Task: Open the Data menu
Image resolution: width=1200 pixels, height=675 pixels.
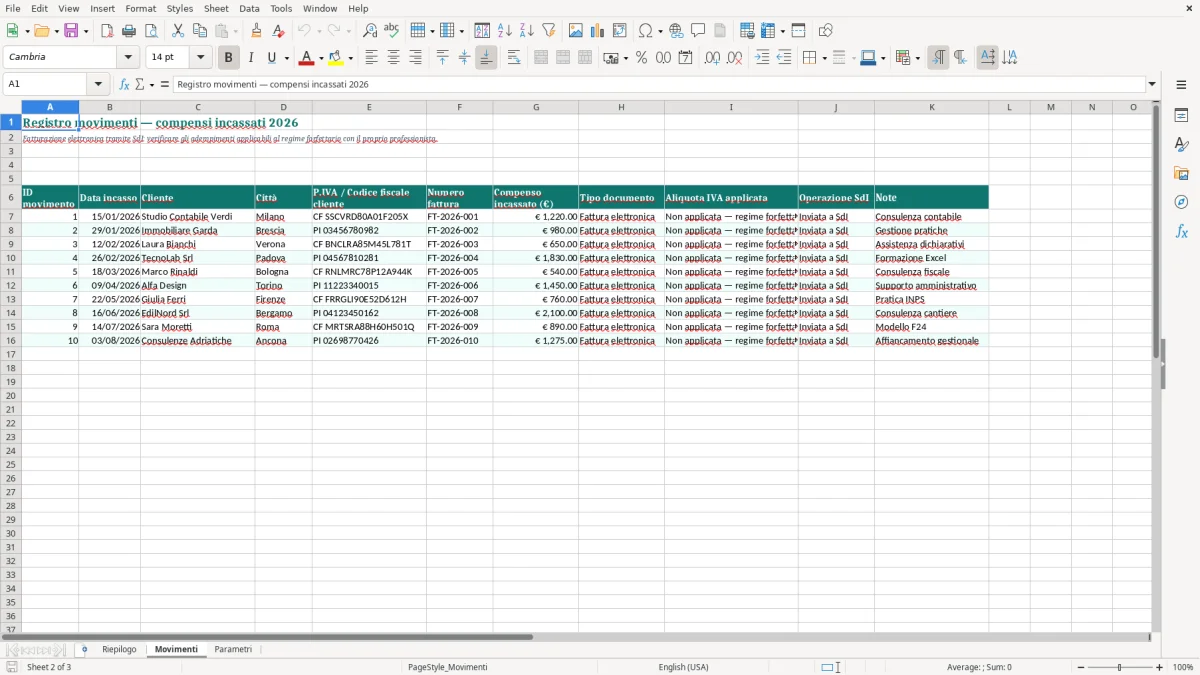Action: coord(249,8)
